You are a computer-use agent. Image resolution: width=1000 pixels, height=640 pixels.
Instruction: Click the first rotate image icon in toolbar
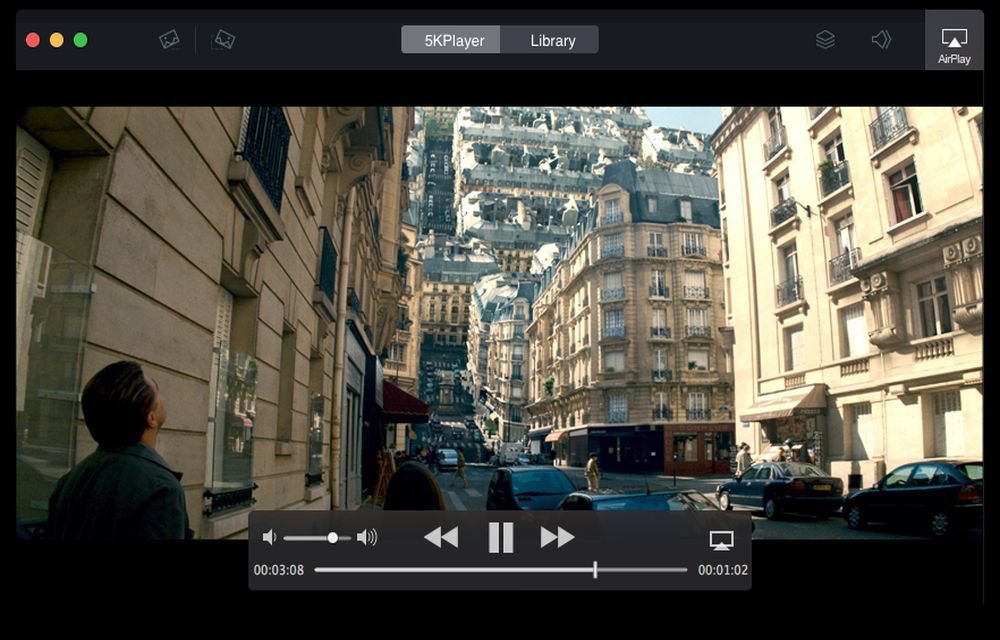169,40
